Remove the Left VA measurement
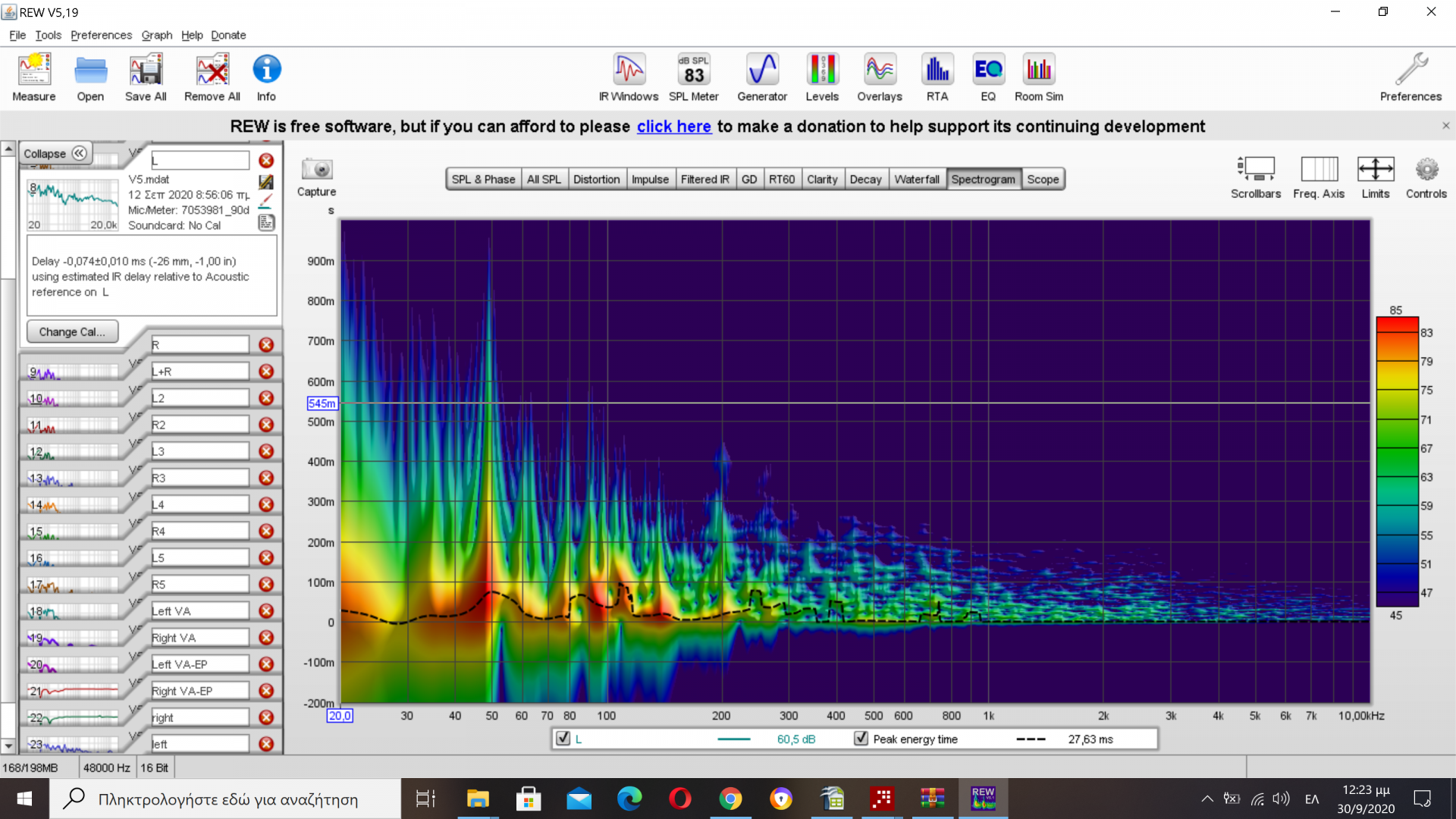 tap(266, 611)
